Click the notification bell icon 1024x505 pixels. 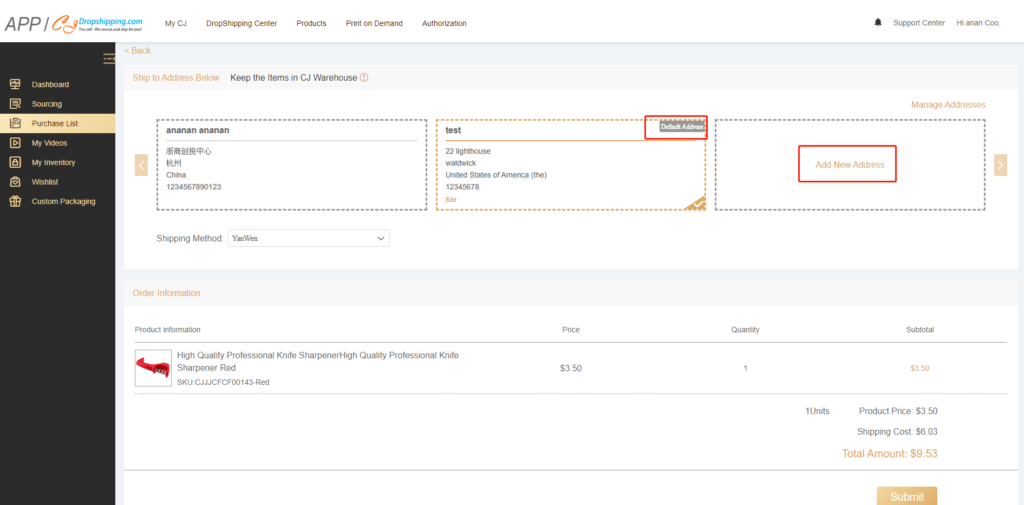tap(878, 22)
